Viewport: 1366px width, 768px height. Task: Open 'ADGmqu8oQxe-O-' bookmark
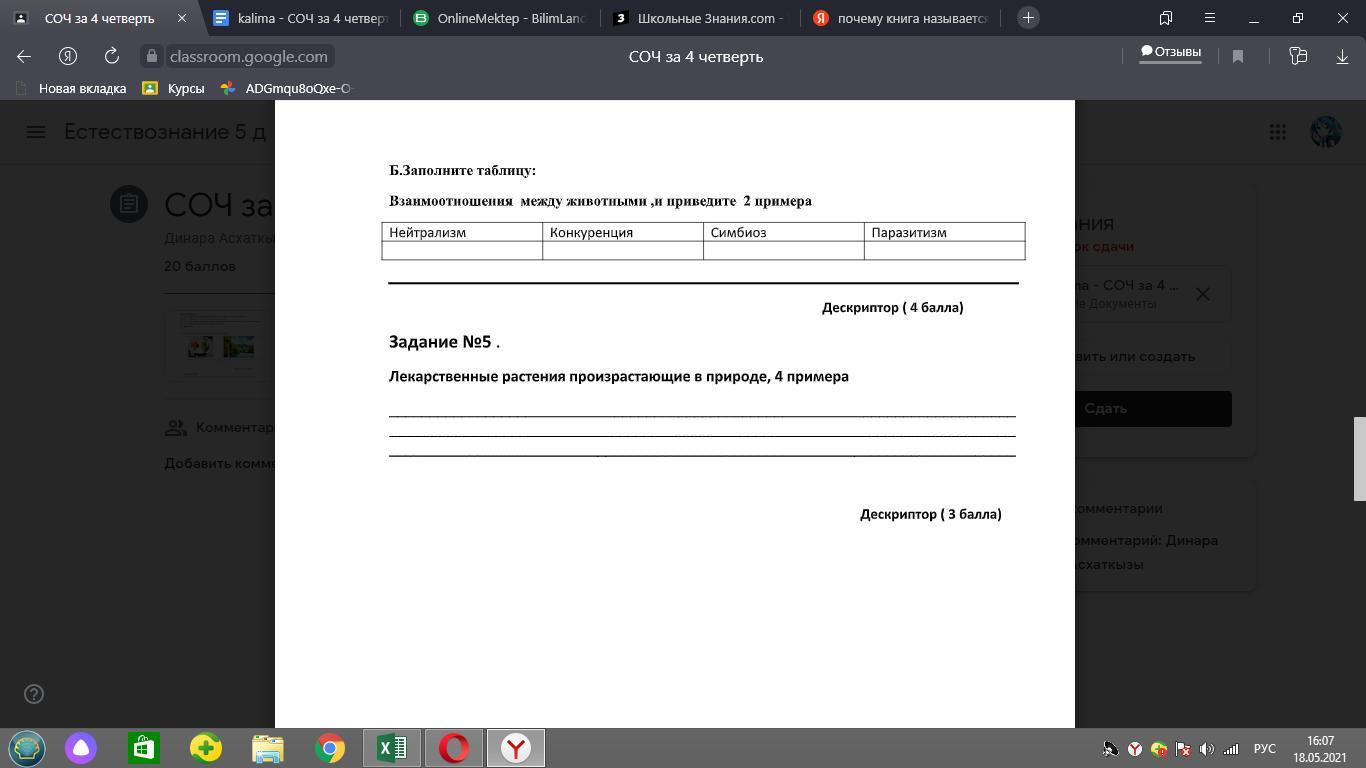pos(288,88)
